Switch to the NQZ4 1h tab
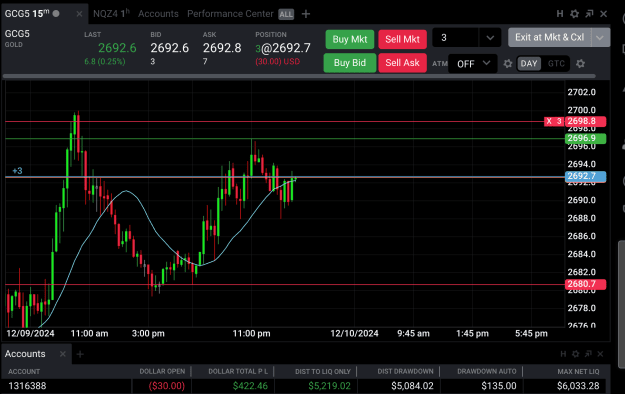Image resolution: width=625 pixels, height=394 pixels. (111, 14)
